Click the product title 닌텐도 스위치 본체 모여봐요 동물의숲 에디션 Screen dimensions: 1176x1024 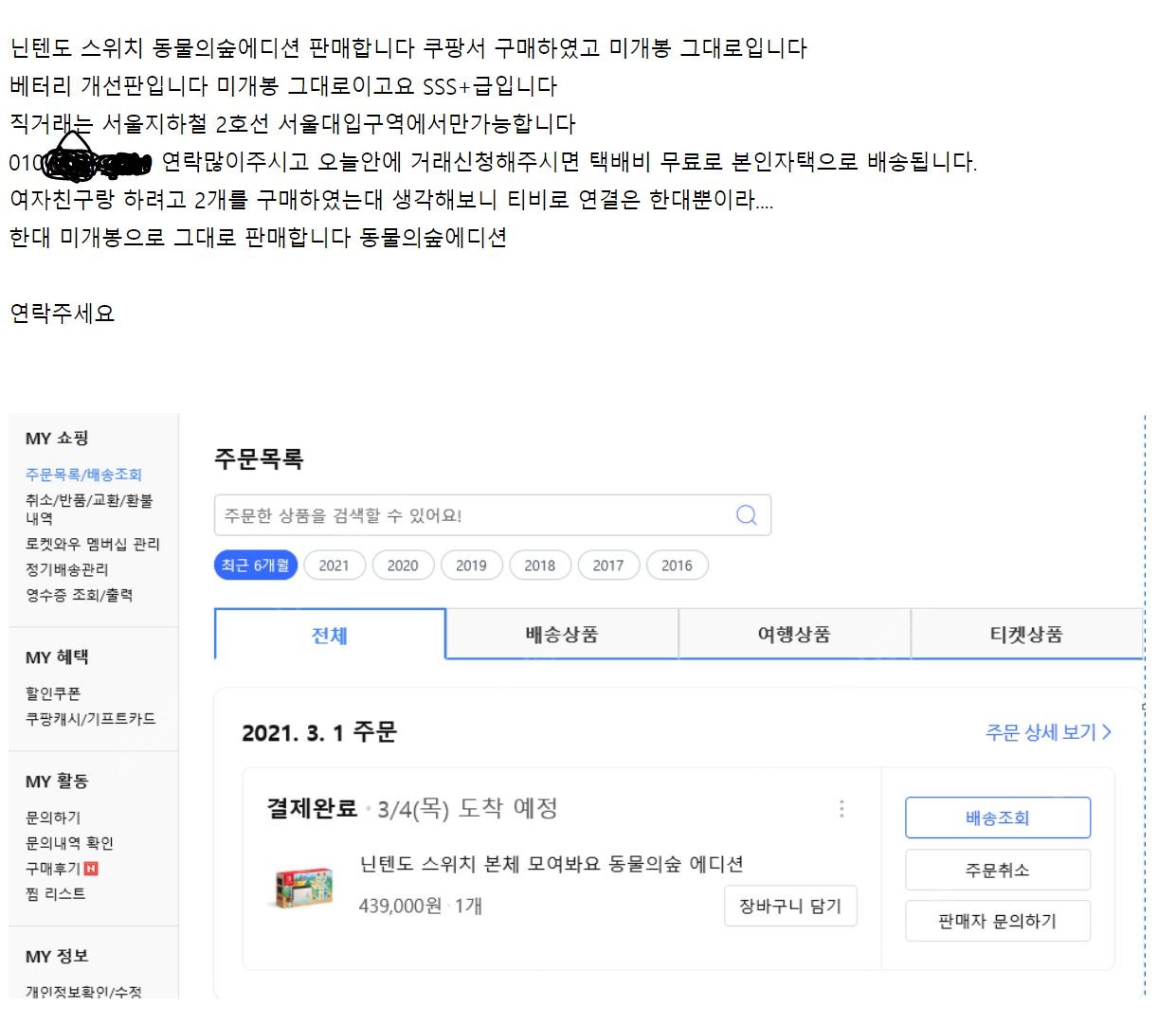(x=552, y=864)
